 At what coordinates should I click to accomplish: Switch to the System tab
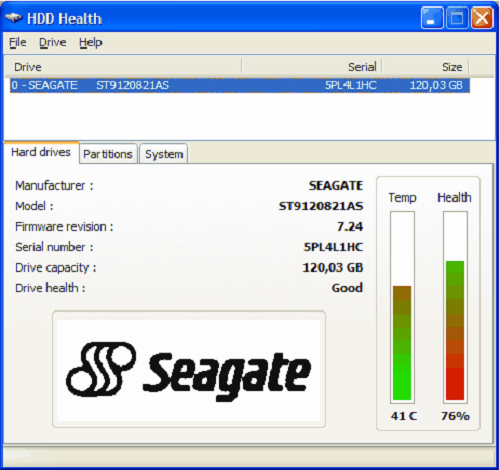pyautogui.click(x=164, y=154)
